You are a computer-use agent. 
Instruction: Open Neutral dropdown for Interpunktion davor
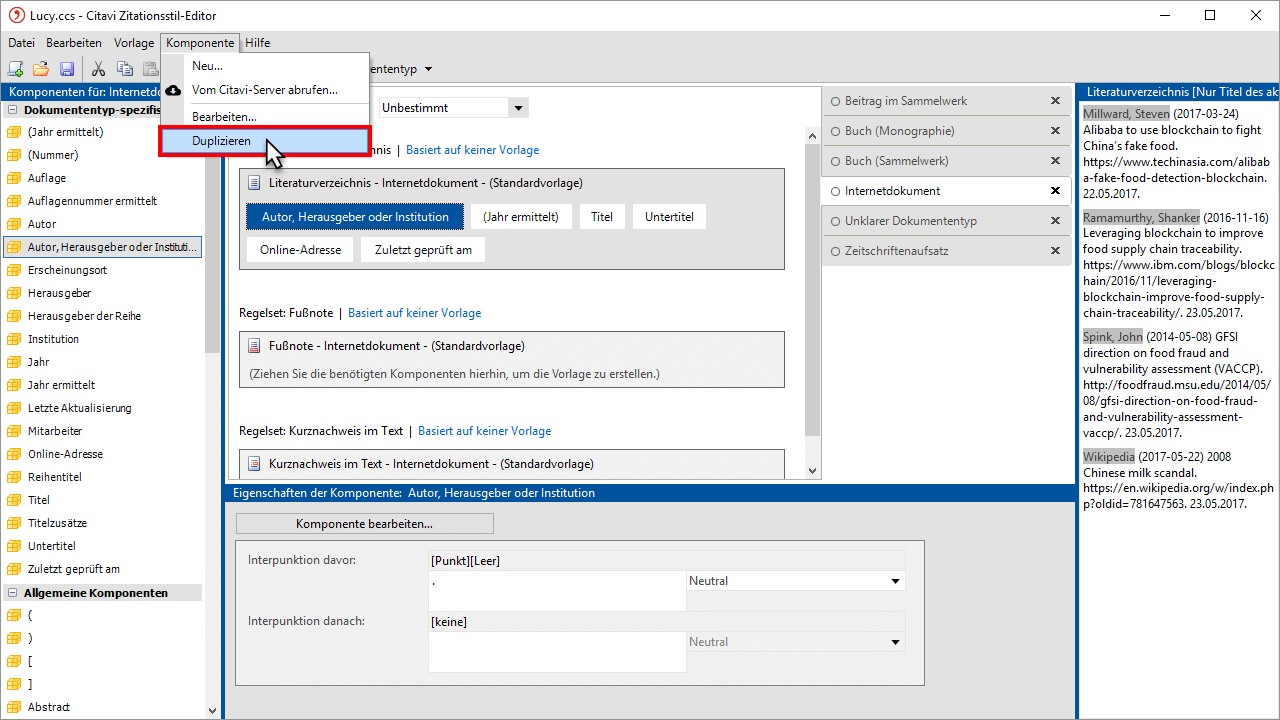[895, 581]
